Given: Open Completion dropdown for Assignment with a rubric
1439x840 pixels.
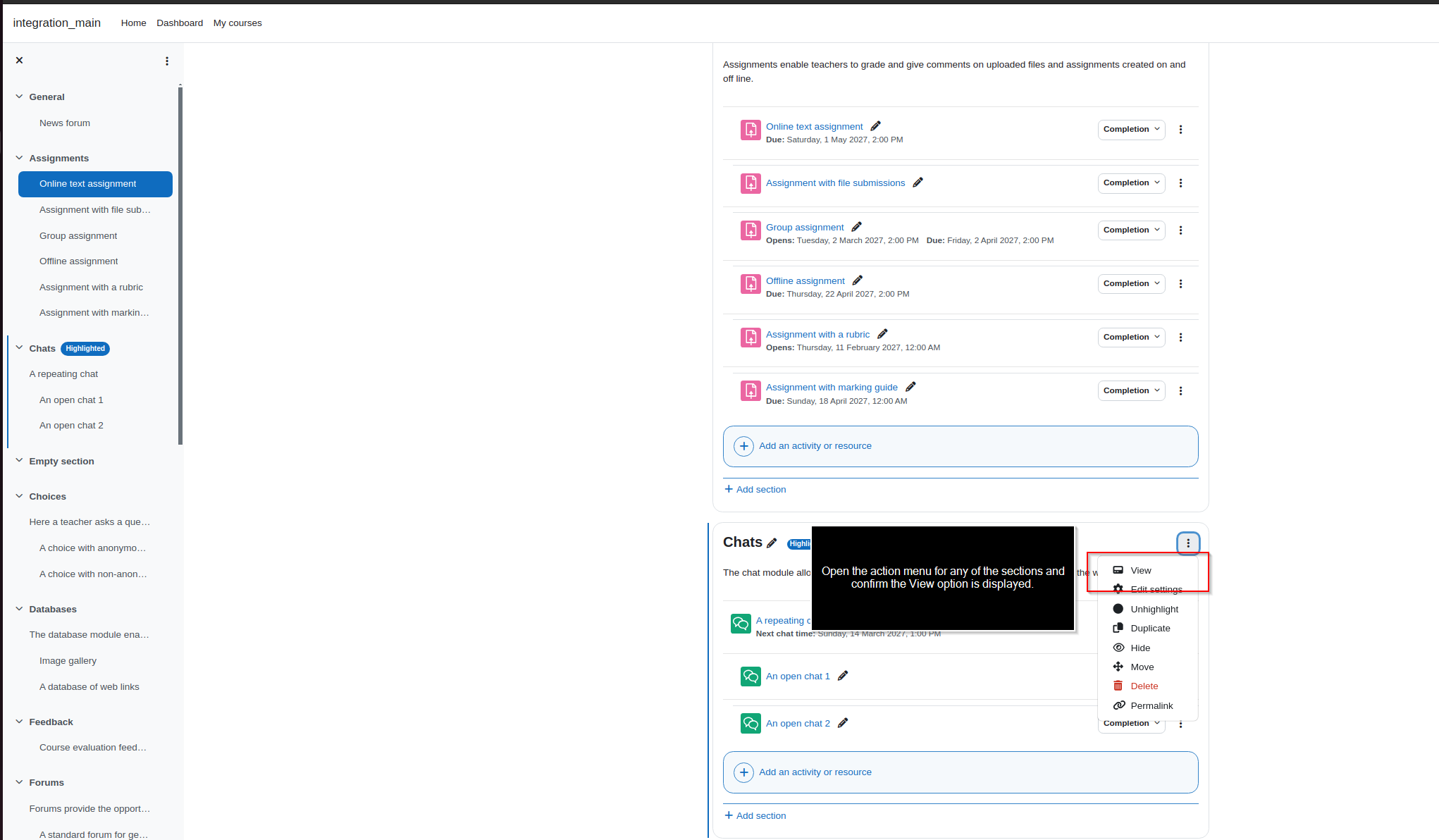Looking at the screenshot, I should pyautogui.click(x=1131, y=338).
